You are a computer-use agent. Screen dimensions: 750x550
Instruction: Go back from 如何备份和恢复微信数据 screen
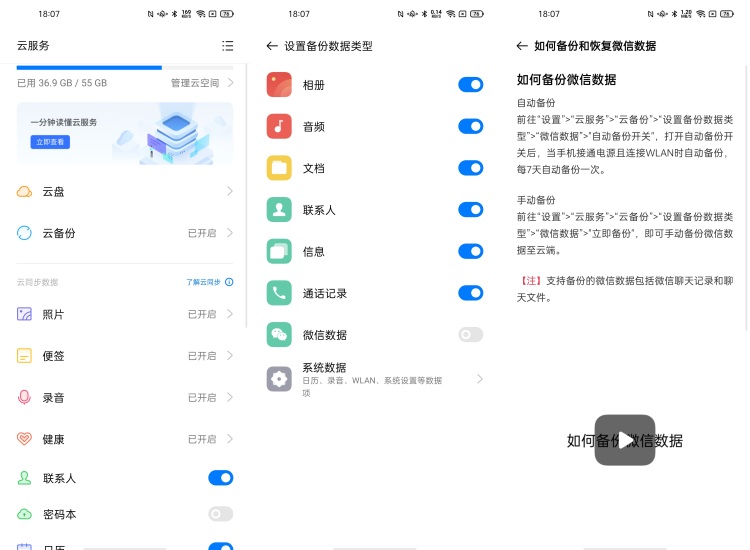coord(522,46)
